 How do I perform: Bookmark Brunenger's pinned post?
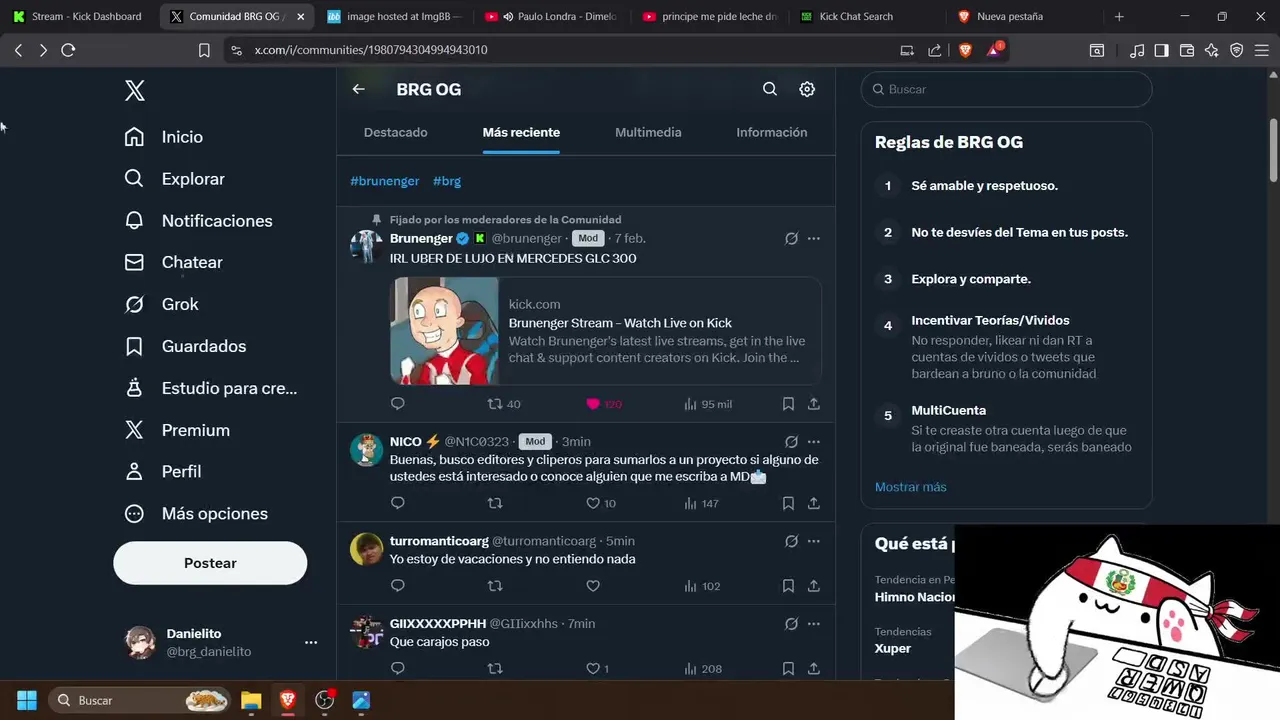788,404
